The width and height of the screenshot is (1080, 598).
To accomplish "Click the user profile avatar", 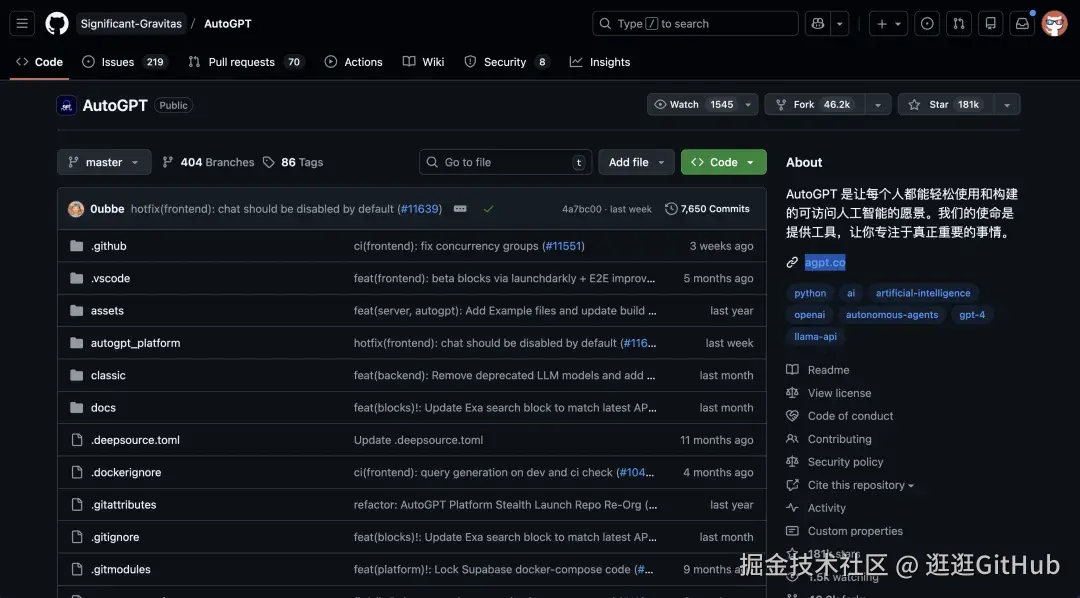I will click(1054, 24).
